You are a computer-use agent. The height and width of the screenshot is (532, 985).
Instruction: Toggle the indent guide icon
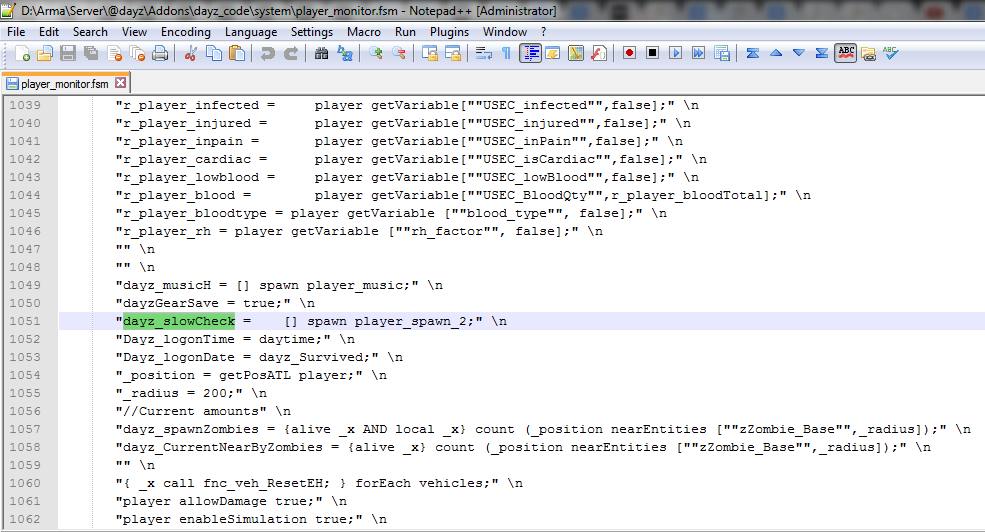click(x=530, y=54)
